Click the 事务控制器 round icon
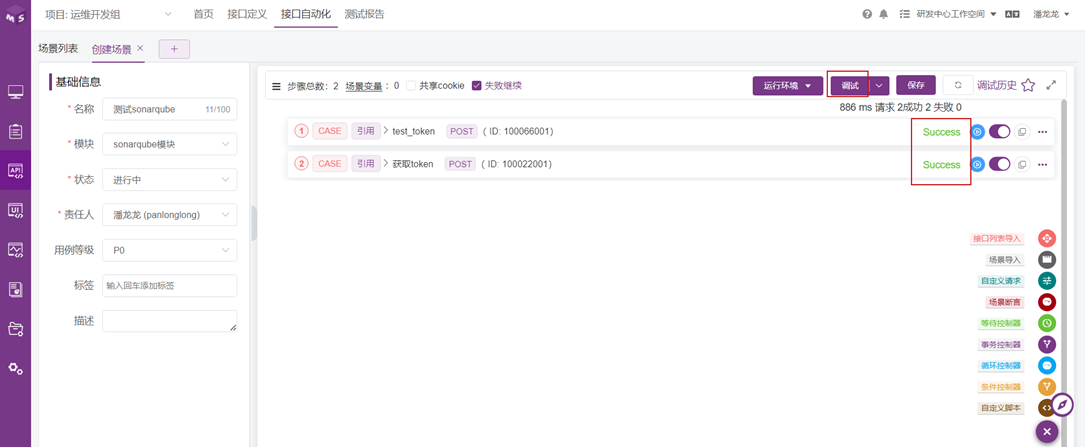Image resolution: width=1086 pixels, height=447 pixels. click(x=1047, y=344)
